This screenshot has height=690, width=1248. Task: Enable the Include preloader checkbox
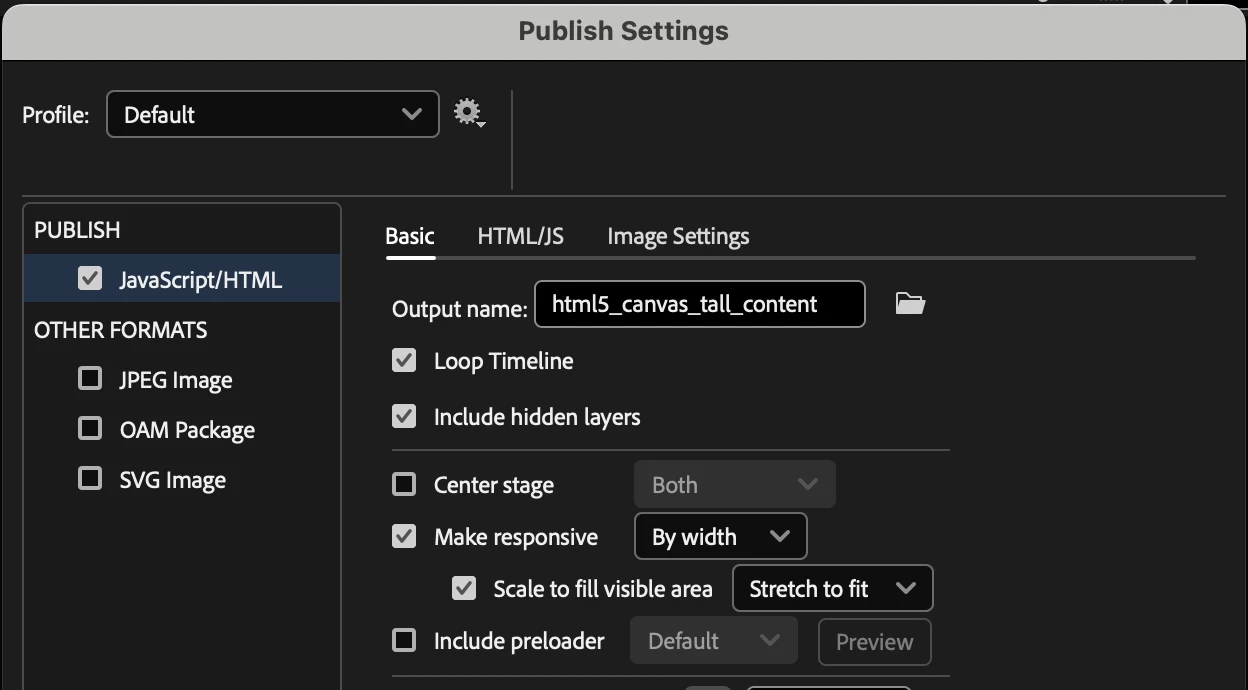pos(404,640)
